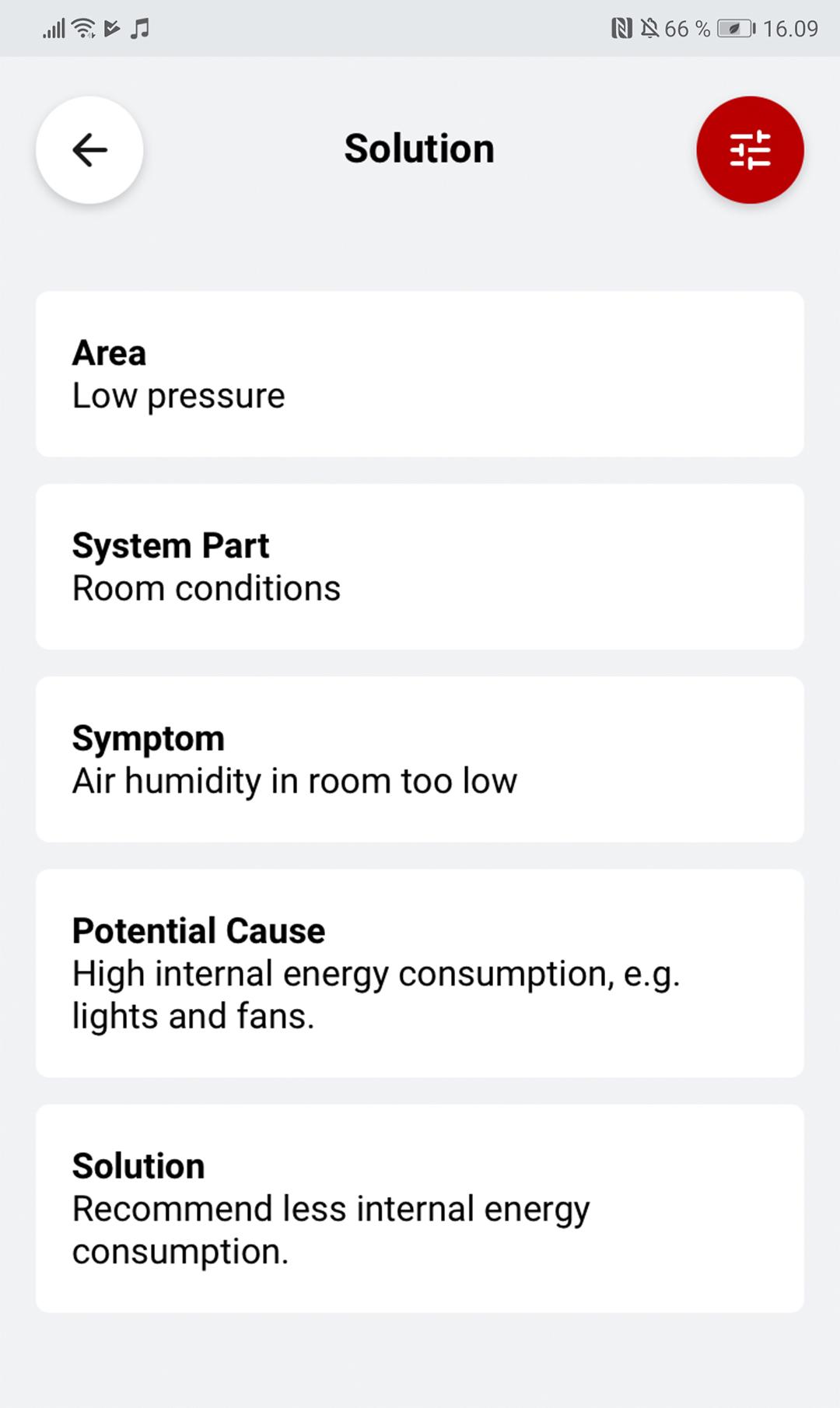Screen dimensions: 840x1408
Task: Open the red filter settings button
Action: 750,150
